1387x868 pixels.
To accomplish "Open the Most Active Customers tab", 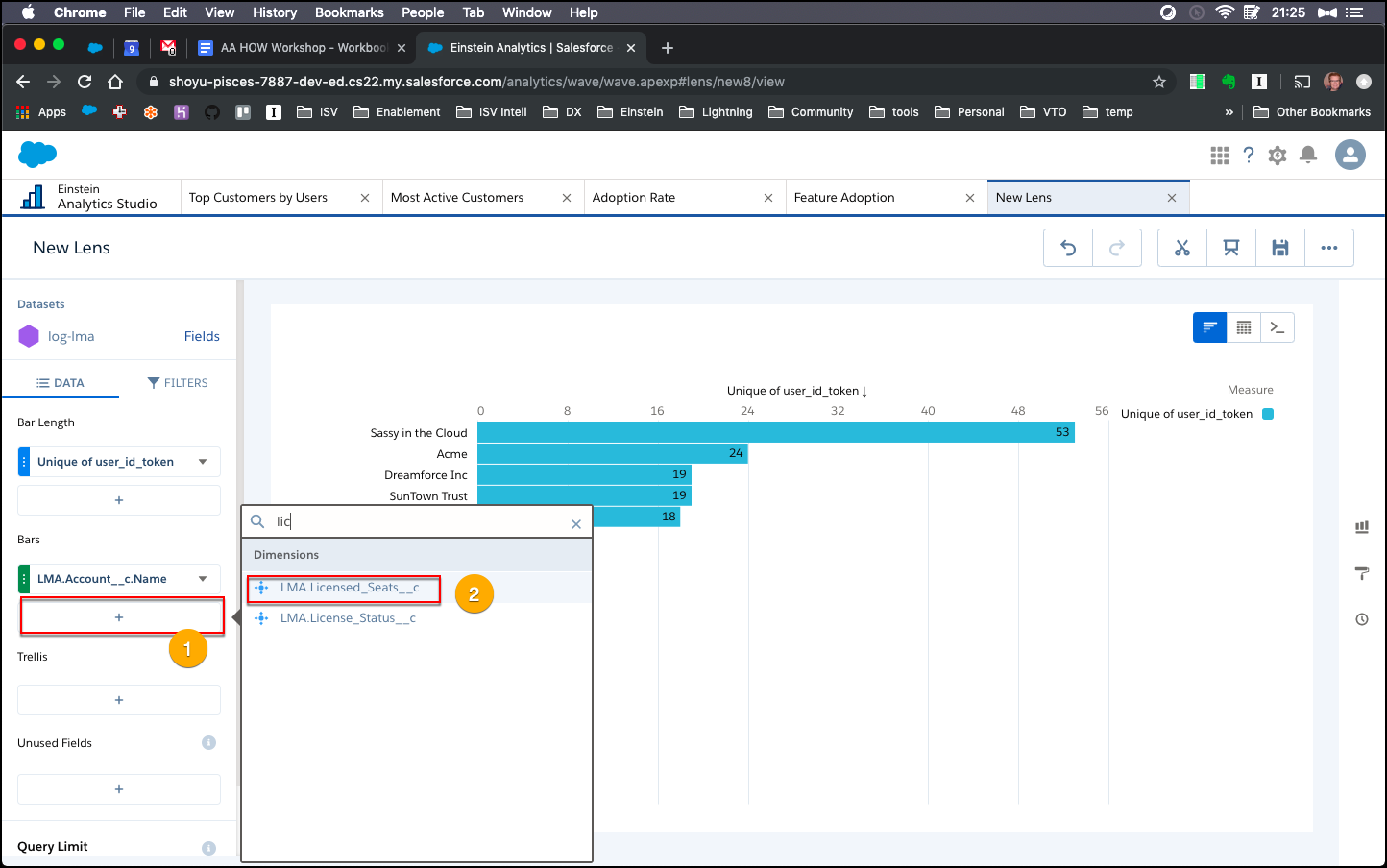I will pyautogui.click(x=457, y=198).
